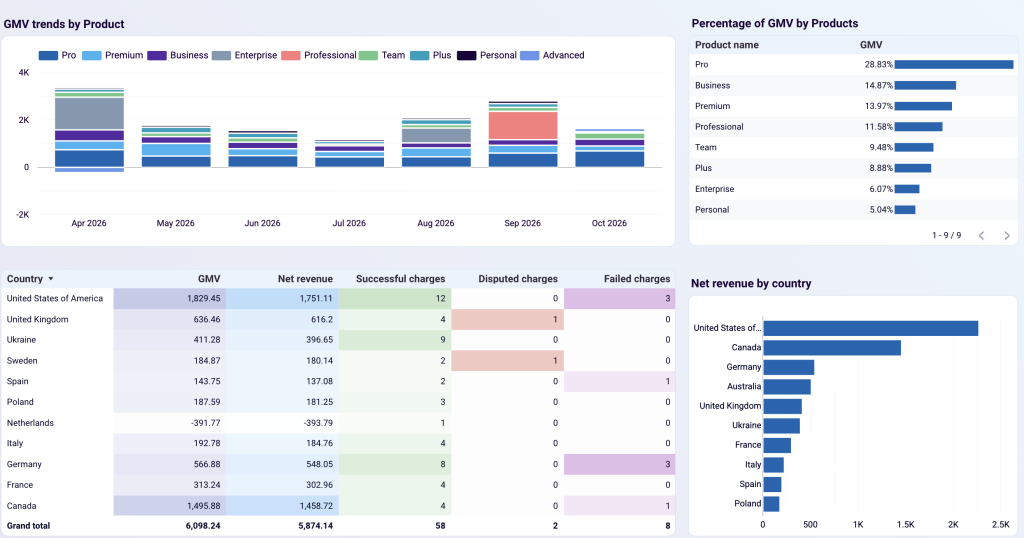1024x538 pixels.
Task: Toggle Business series in chart legend
Action: (x=178, y=55)
